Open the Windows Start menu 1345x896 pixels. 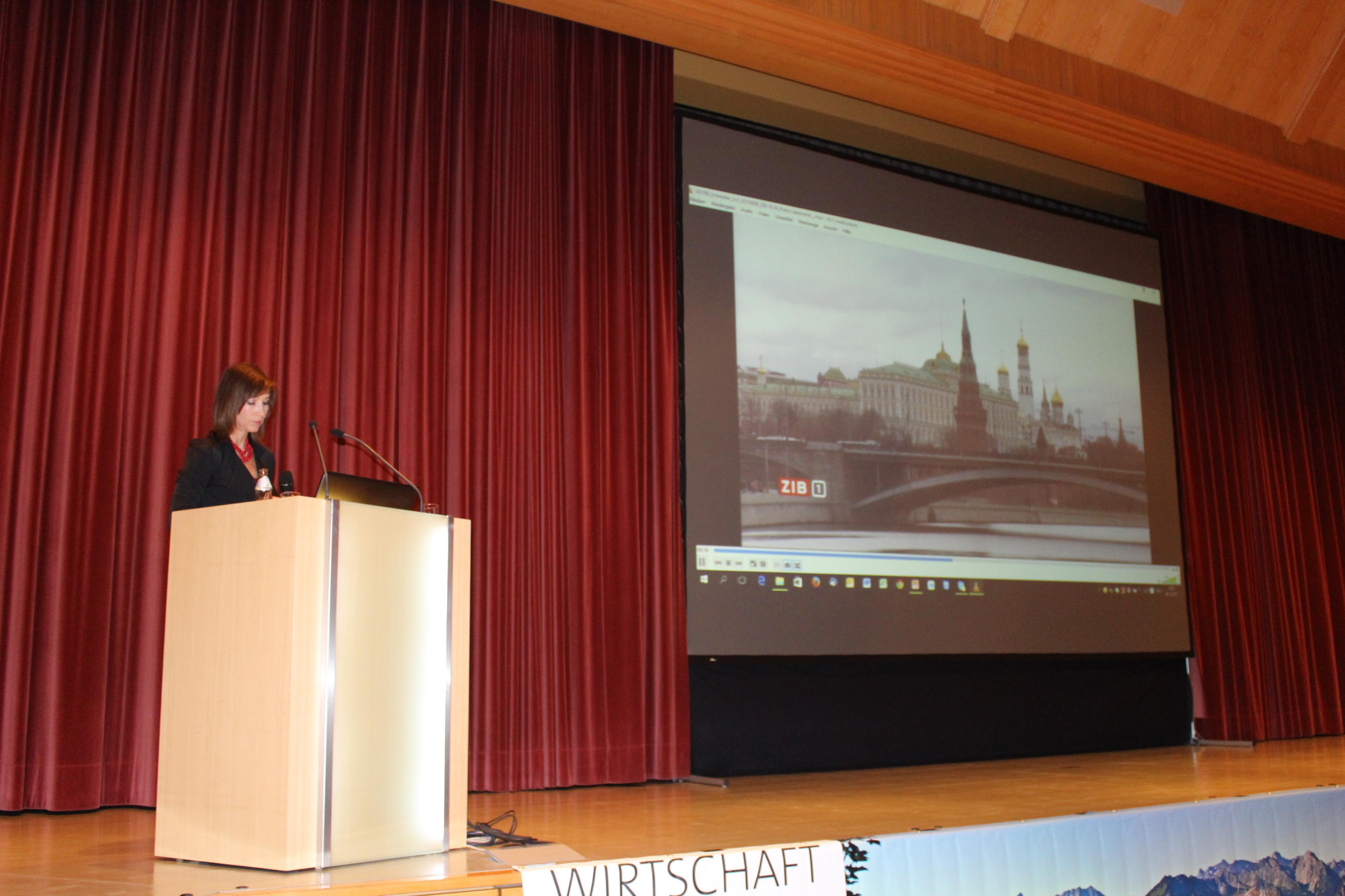704,579
